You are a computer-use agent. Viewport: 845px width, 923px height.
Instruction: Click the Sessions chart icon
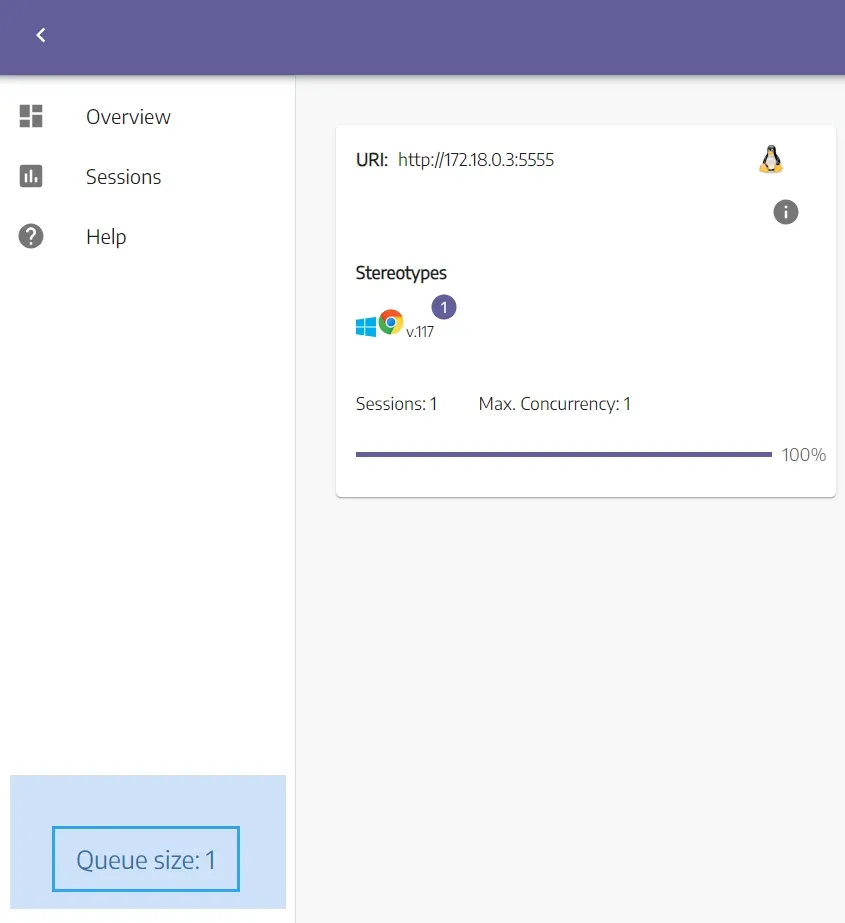coord(30,176)
